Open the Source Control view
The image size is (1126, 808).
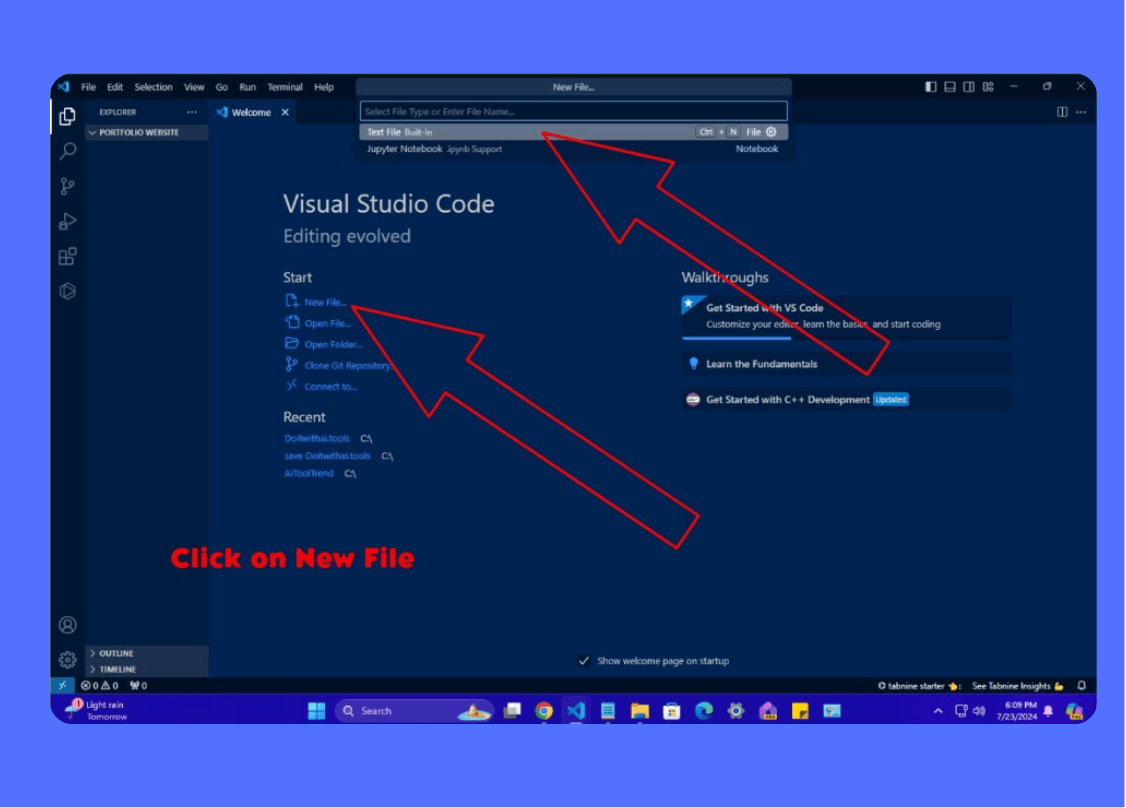tap(68, 186)
